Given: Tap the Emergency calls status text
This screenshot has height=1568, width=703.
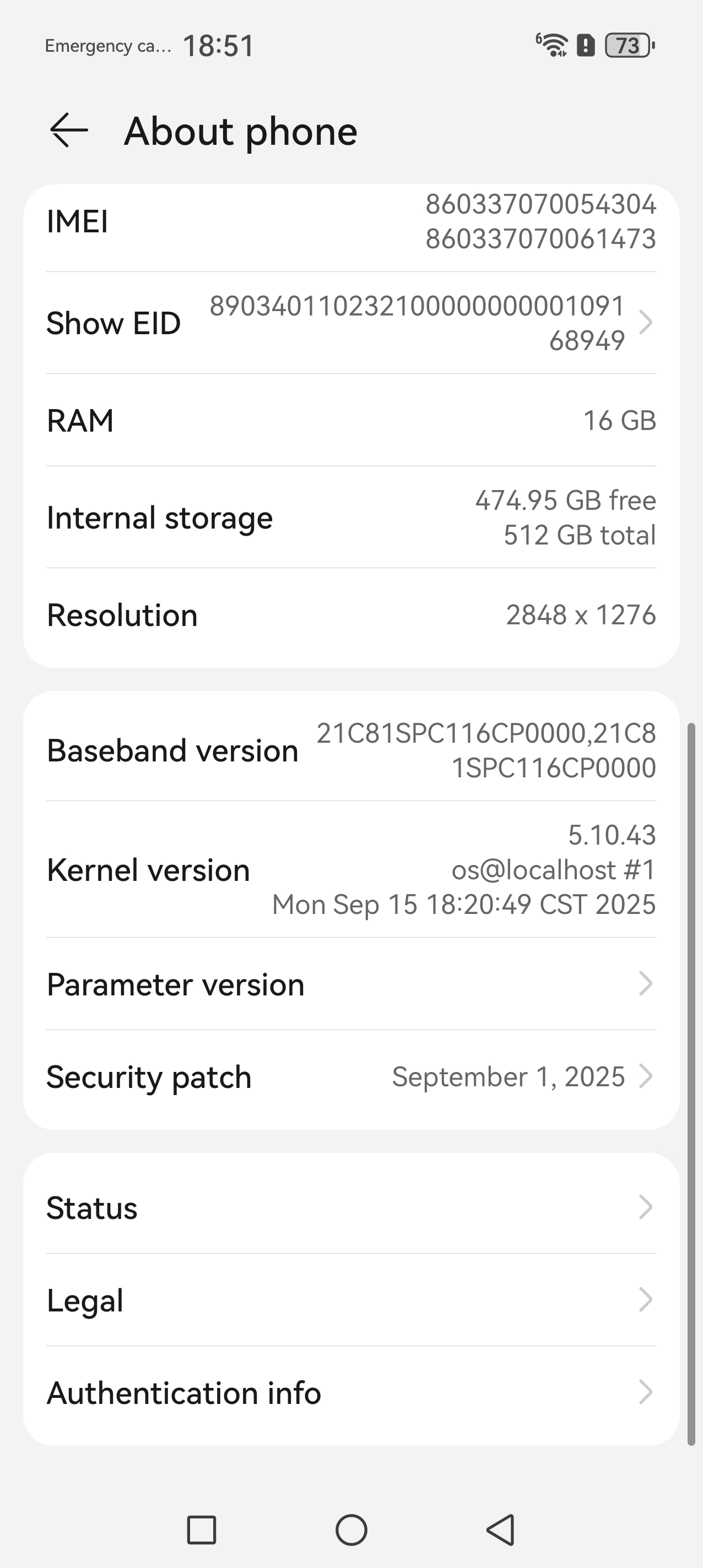Looking at the screenshot, I should tap(108, 46).
